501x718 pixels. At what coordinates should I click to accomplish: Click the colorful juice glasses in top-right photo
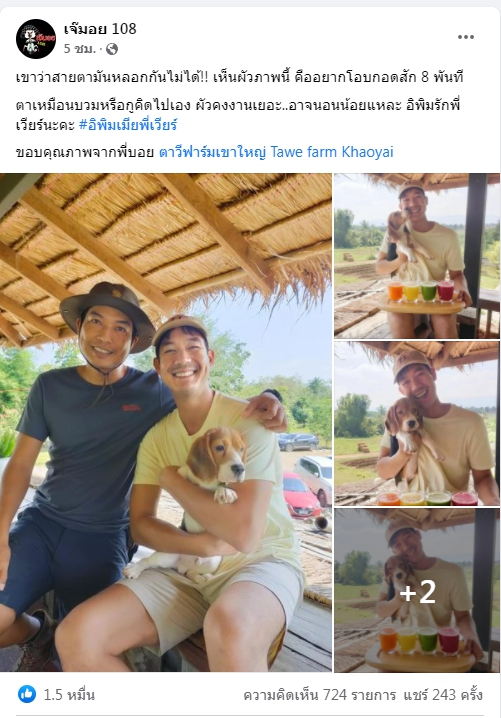click(x=420, y=291)
